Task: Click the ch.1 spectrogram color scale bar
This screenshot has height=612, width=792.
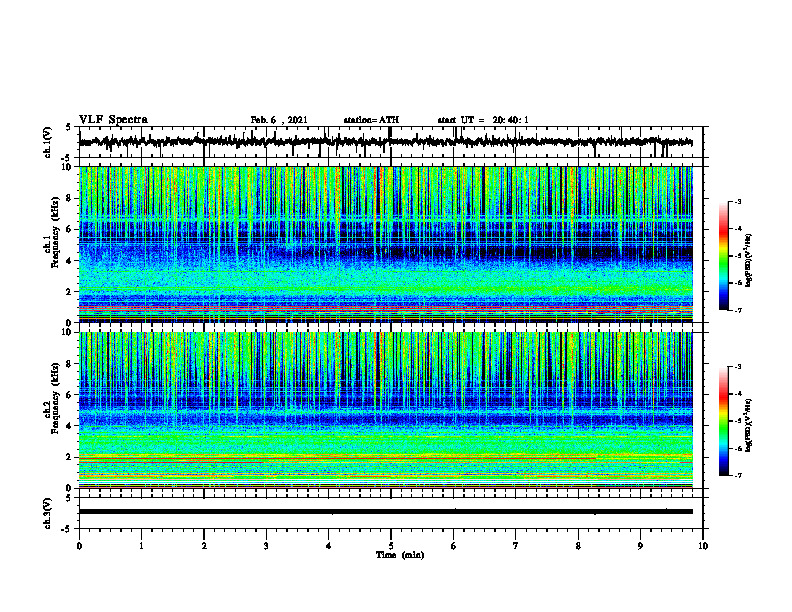Action: tap(724, 256)
